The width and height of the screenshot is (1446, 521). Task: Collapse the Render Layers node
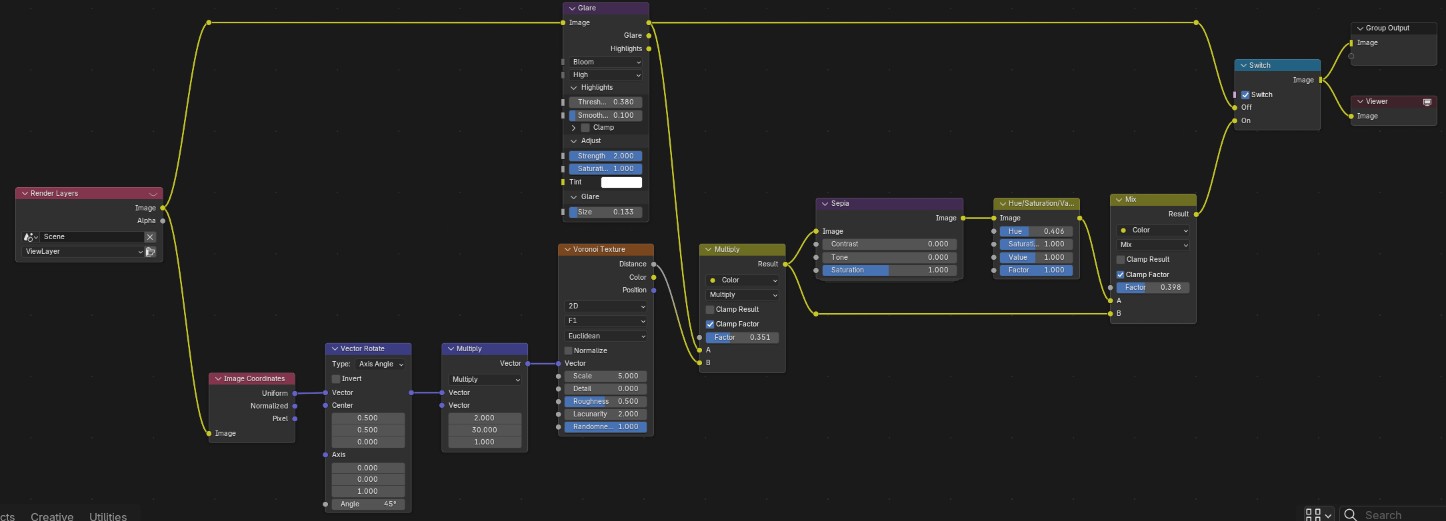pyautogui.click(x=24, y=194)
